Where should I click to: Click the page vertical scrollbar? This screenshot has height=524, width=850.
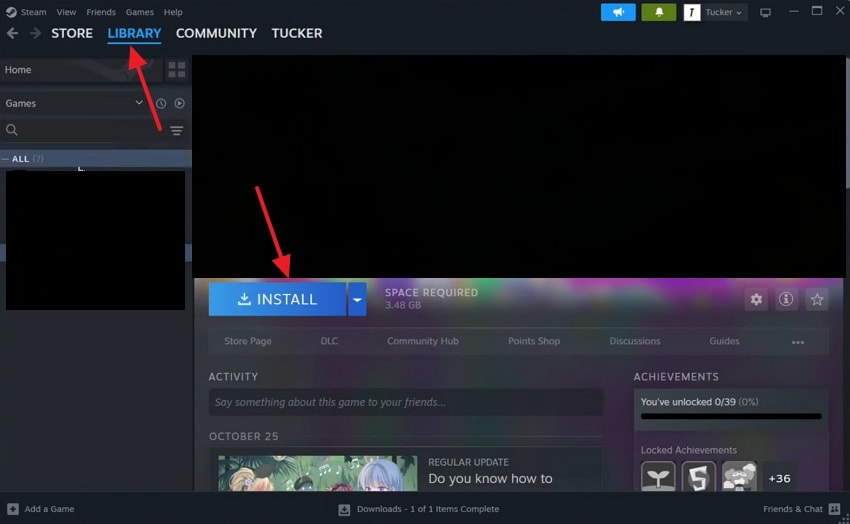[847, 122]
